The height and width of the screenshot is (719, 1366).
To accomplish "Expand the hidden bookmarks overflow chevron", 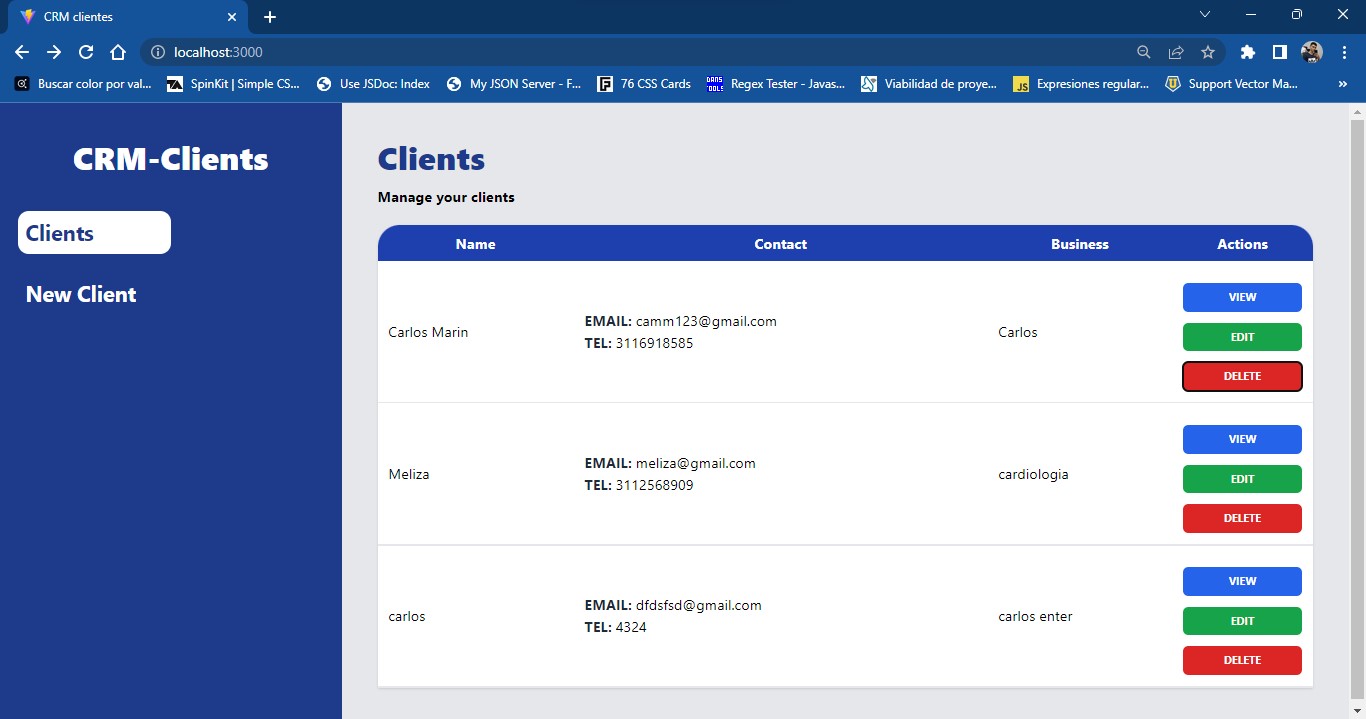I will 1344,84.
